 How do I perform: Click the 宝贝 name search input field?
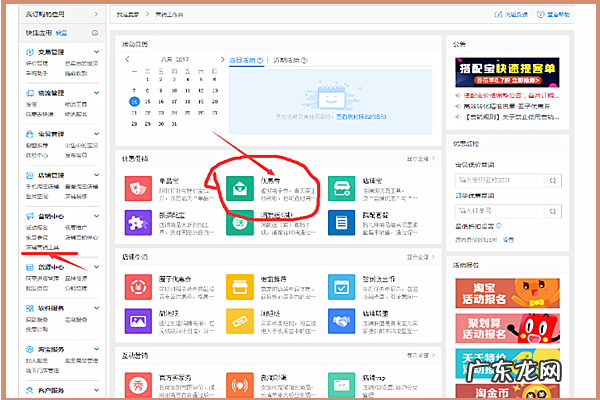pyautogui.click(x=500, y=180)
